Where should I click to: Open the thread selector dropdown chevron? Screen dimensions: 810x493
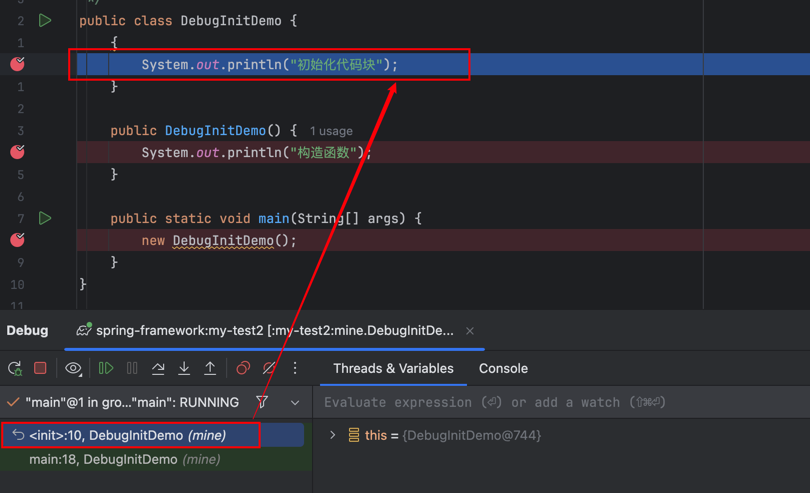[295, 403]
